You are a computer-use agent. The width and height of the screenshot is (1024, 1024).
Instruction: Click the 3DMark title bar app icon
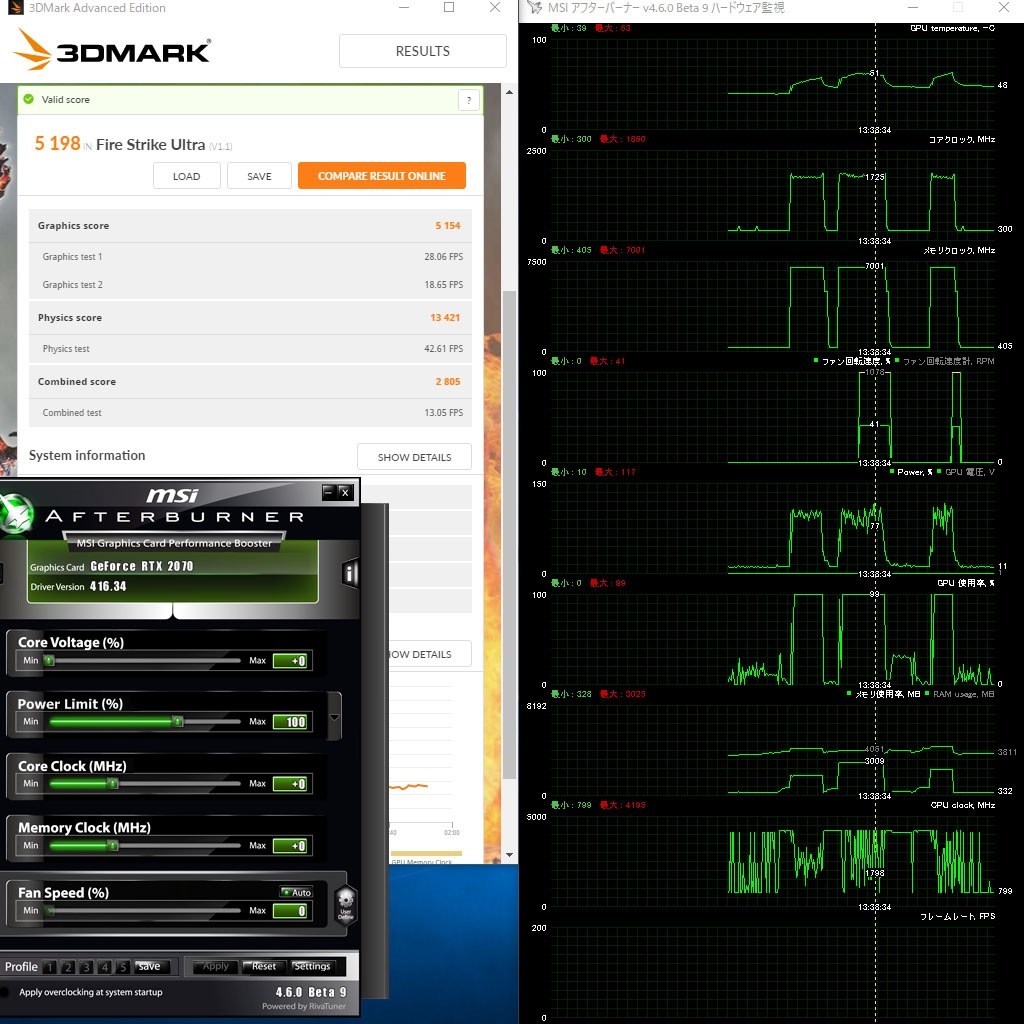pos(15,8)
